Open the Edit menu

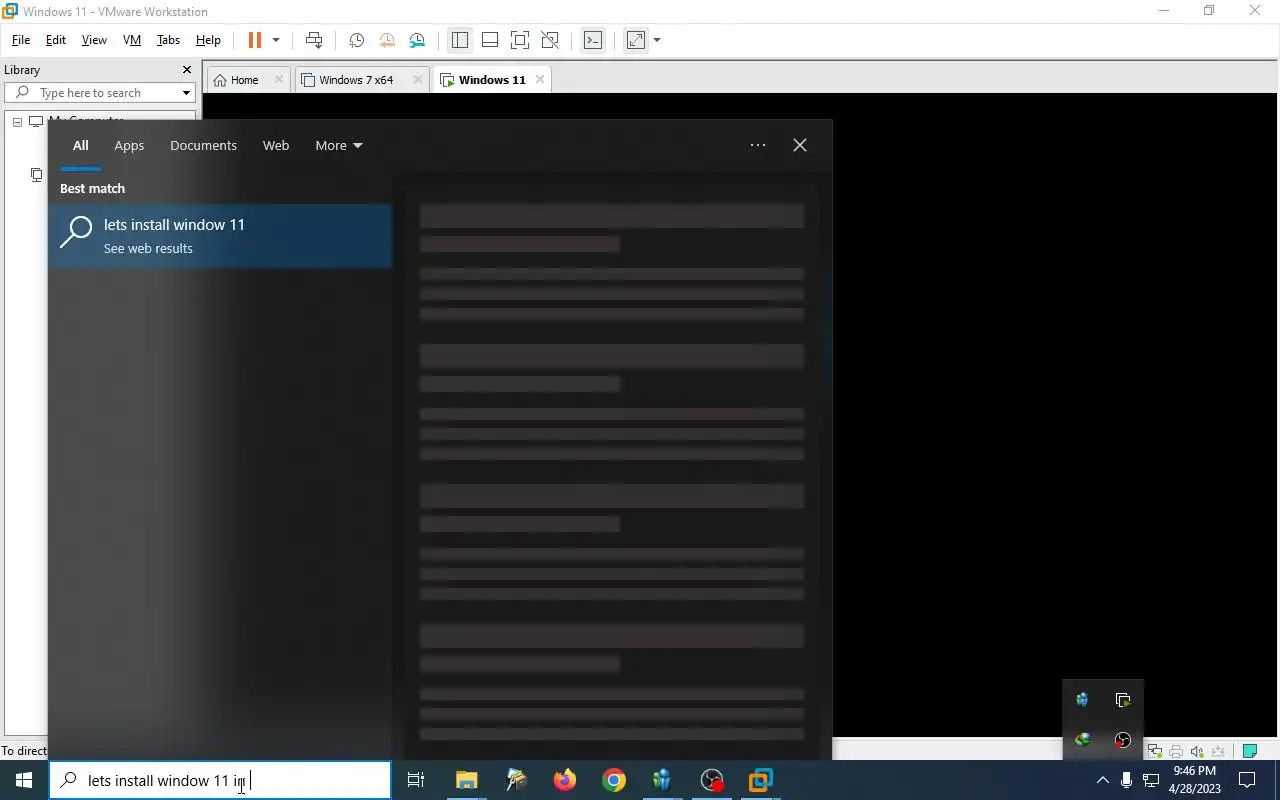pyautogui.click(x=56, y=40)
